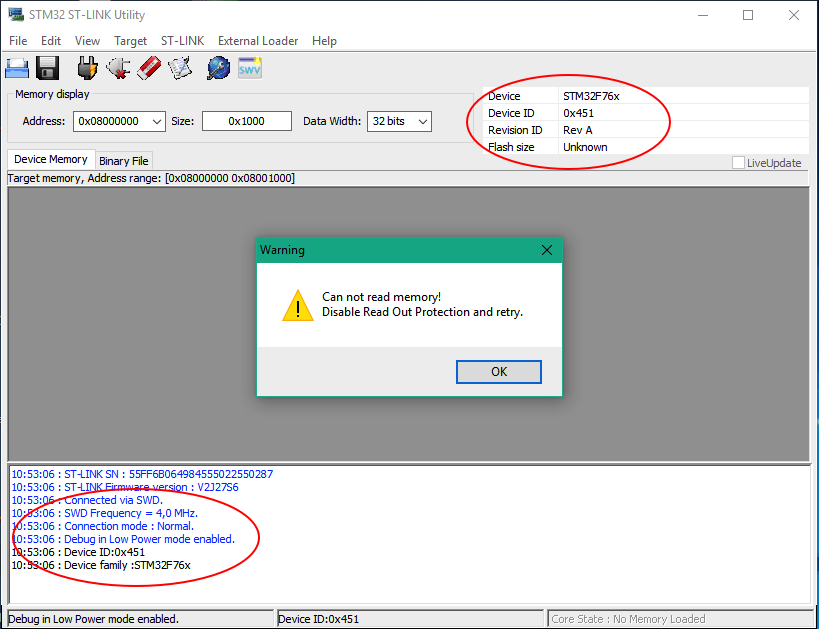The width and height of the screenshot is (819, 629).
Task: Click the Disable Read Out Protection message
Action: coord(422,312)
